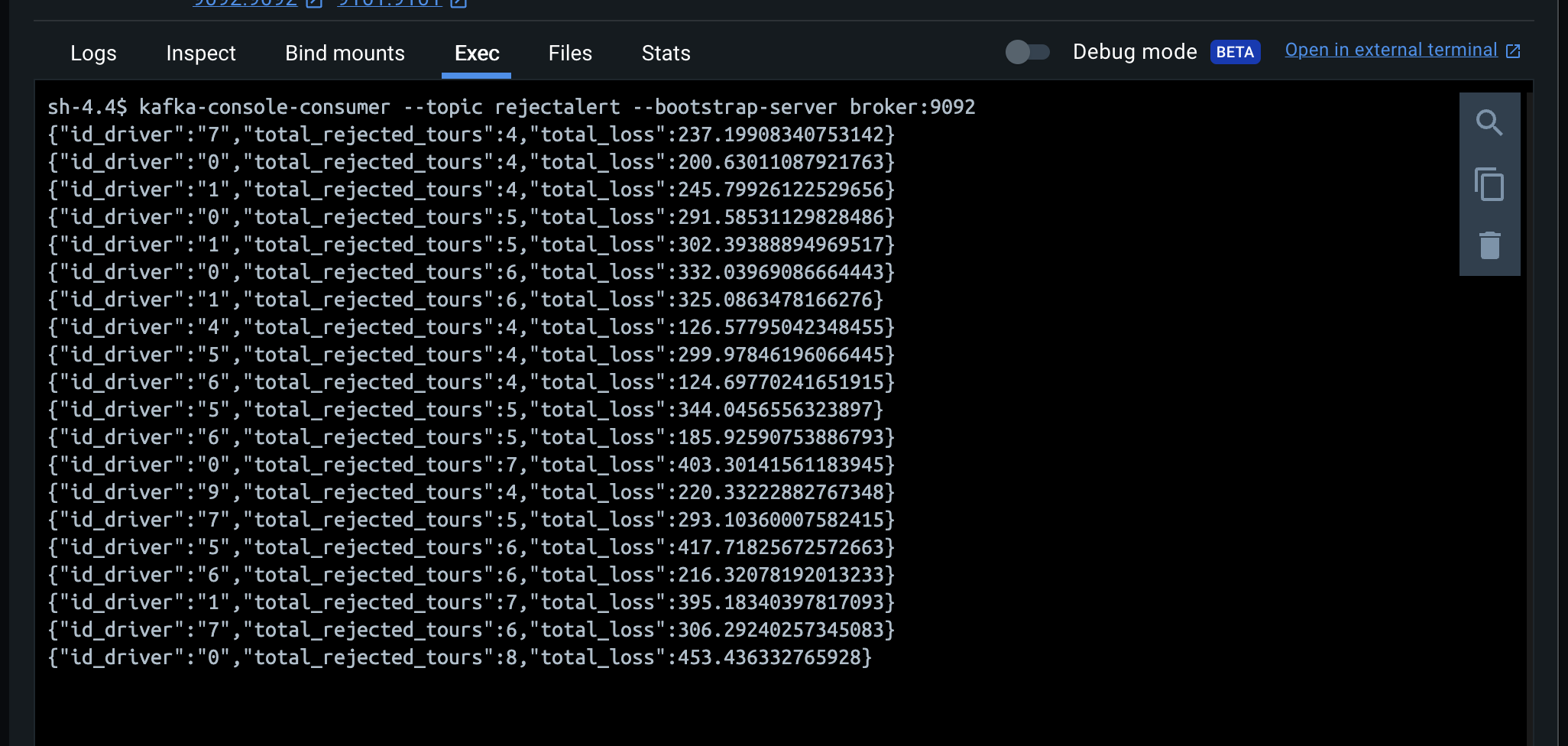Click the output line with total_loss 332.03969086664443
This screenshot has width=1568, height=746.
pos(471,272)
